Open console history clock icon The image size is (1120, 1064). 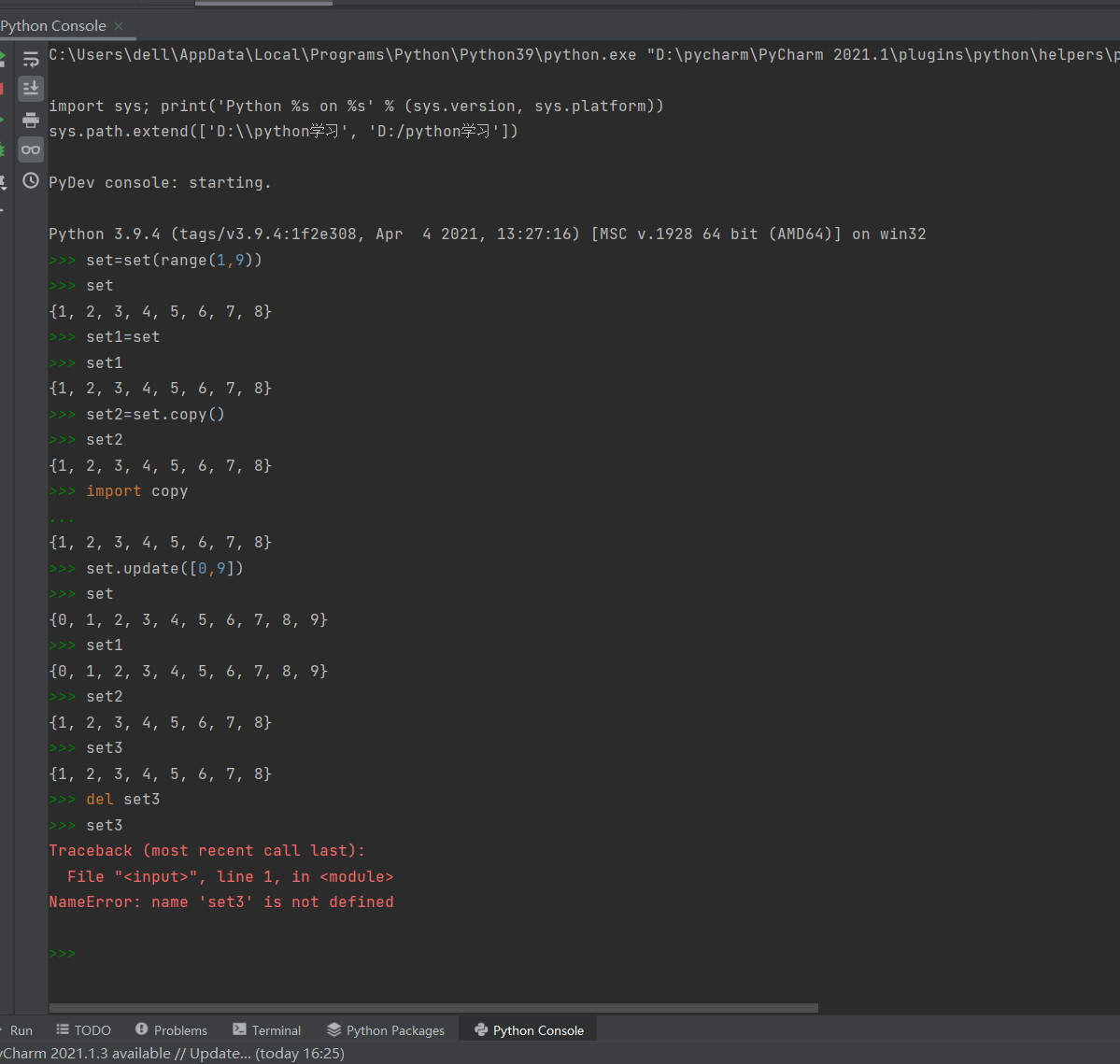point(31,180)
